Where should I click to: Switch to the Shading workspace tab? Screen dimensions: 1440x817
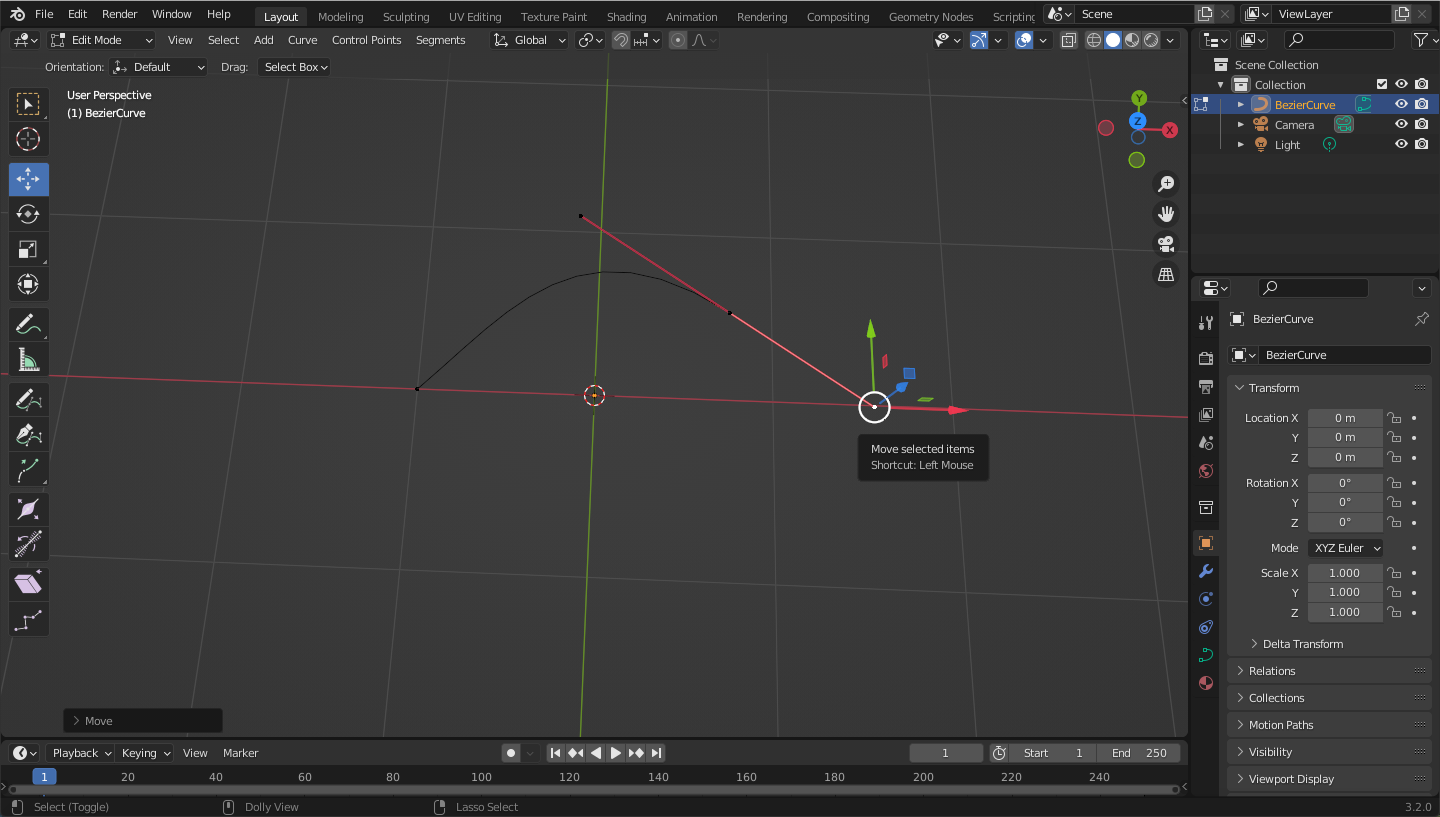pos(626,16)
